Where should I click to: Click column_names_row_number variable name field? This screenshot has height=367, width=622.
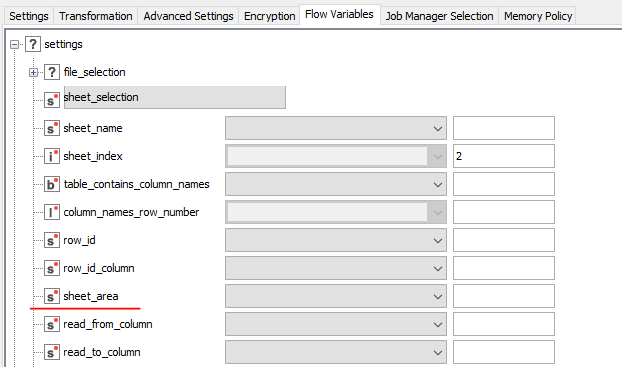pos(504,212)
